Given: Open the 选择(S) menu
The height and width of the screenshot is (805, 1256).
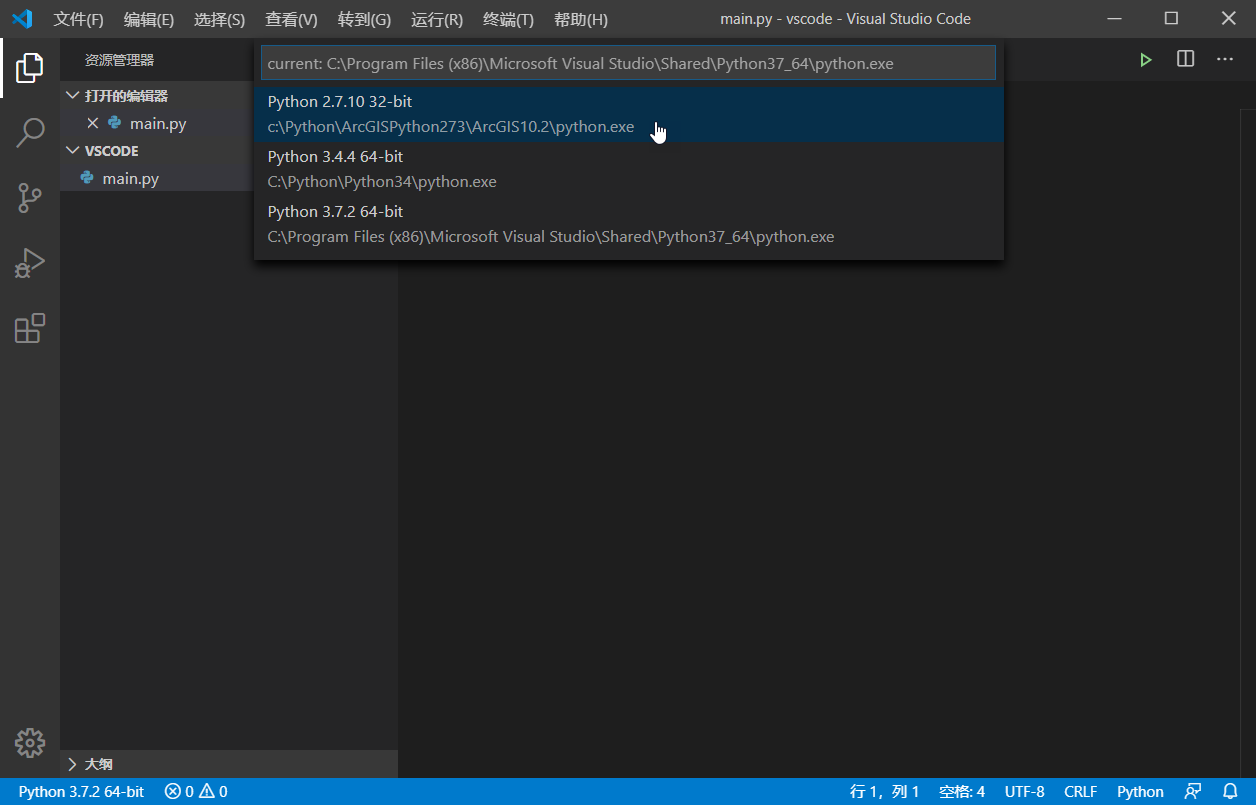Looking at the screenshot, I should click(219, 20).
